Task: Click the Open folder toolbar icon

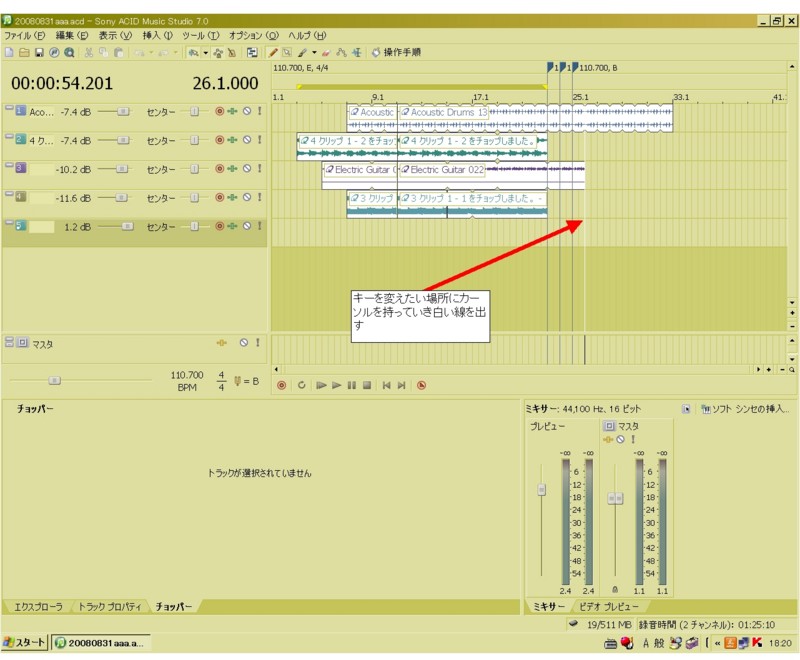Action: pos(24,53)
